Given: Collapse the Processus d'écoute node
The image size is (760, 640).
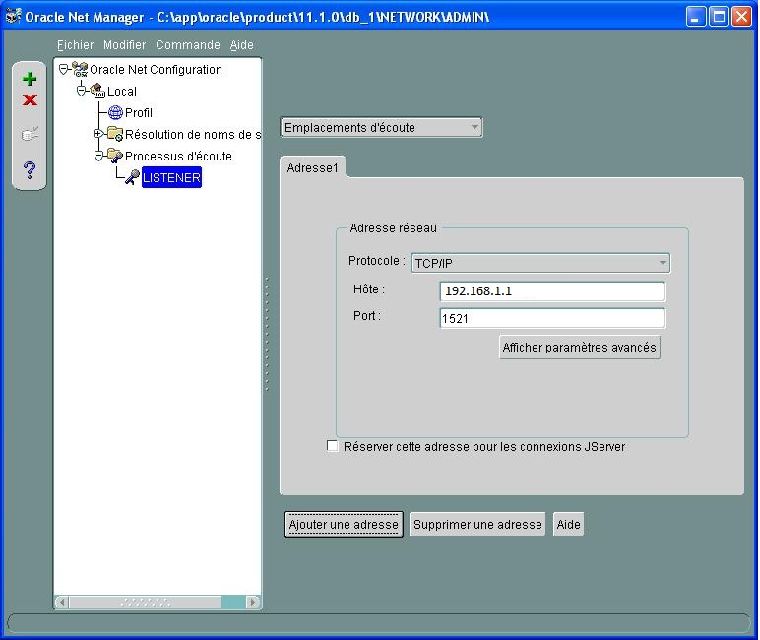Looking at the screenshot, I should tap(98, 156).
